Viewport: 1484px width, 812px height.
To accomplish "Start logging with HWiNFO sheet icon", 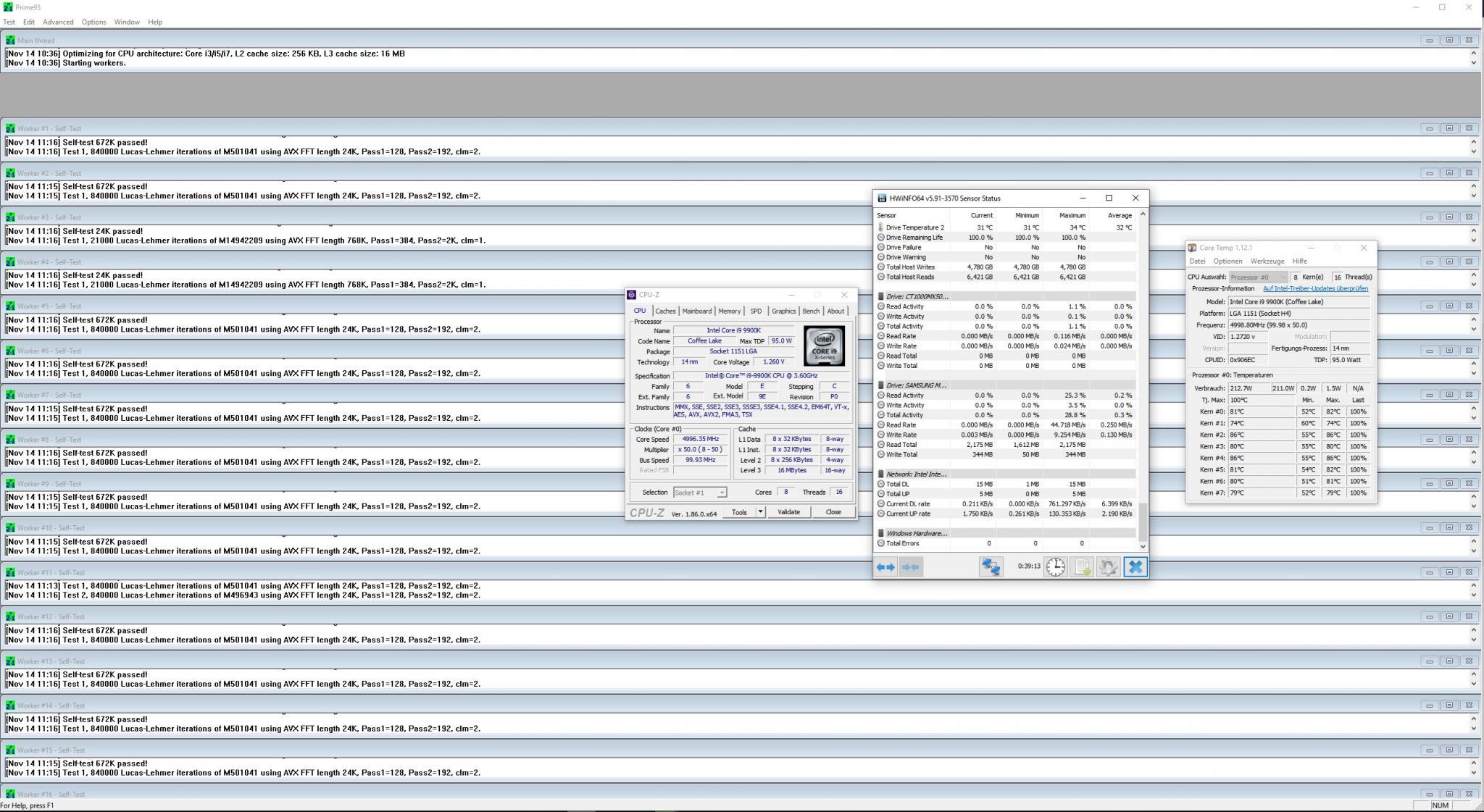I will coord(1082,567).
